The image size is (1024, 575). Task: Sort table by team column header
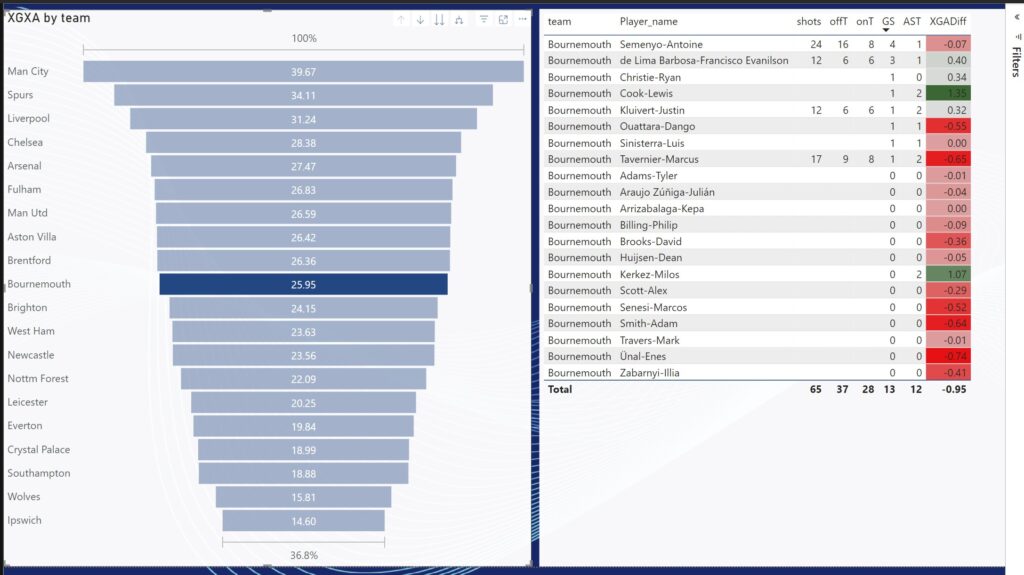559,22
